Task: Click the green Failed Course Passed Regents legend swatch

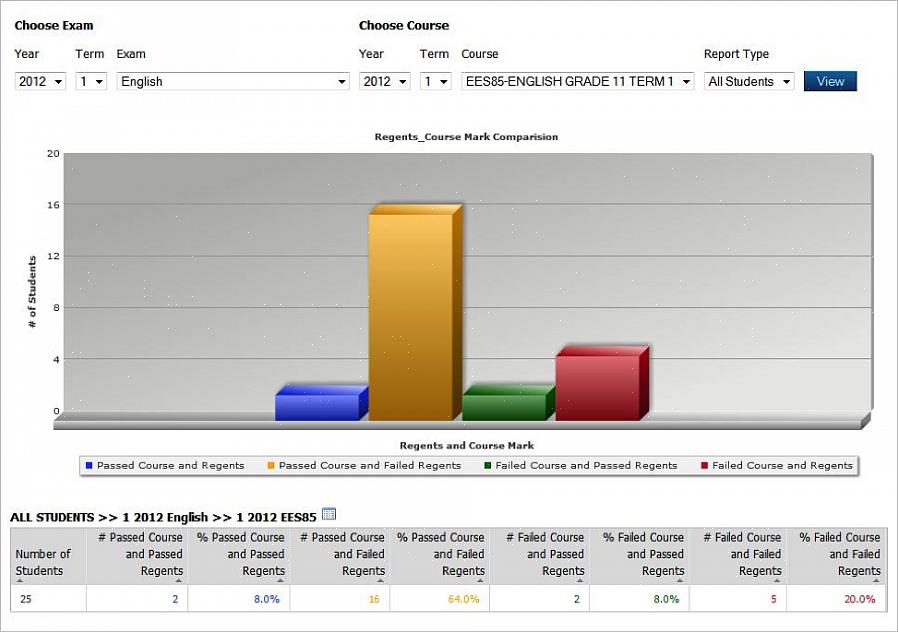Action: pos(487,465)
